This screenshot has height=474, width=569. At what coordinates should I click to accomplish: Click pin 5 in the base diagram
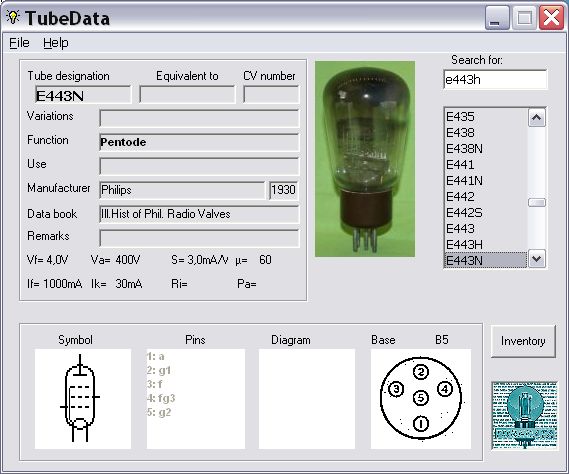click(421, 398)
